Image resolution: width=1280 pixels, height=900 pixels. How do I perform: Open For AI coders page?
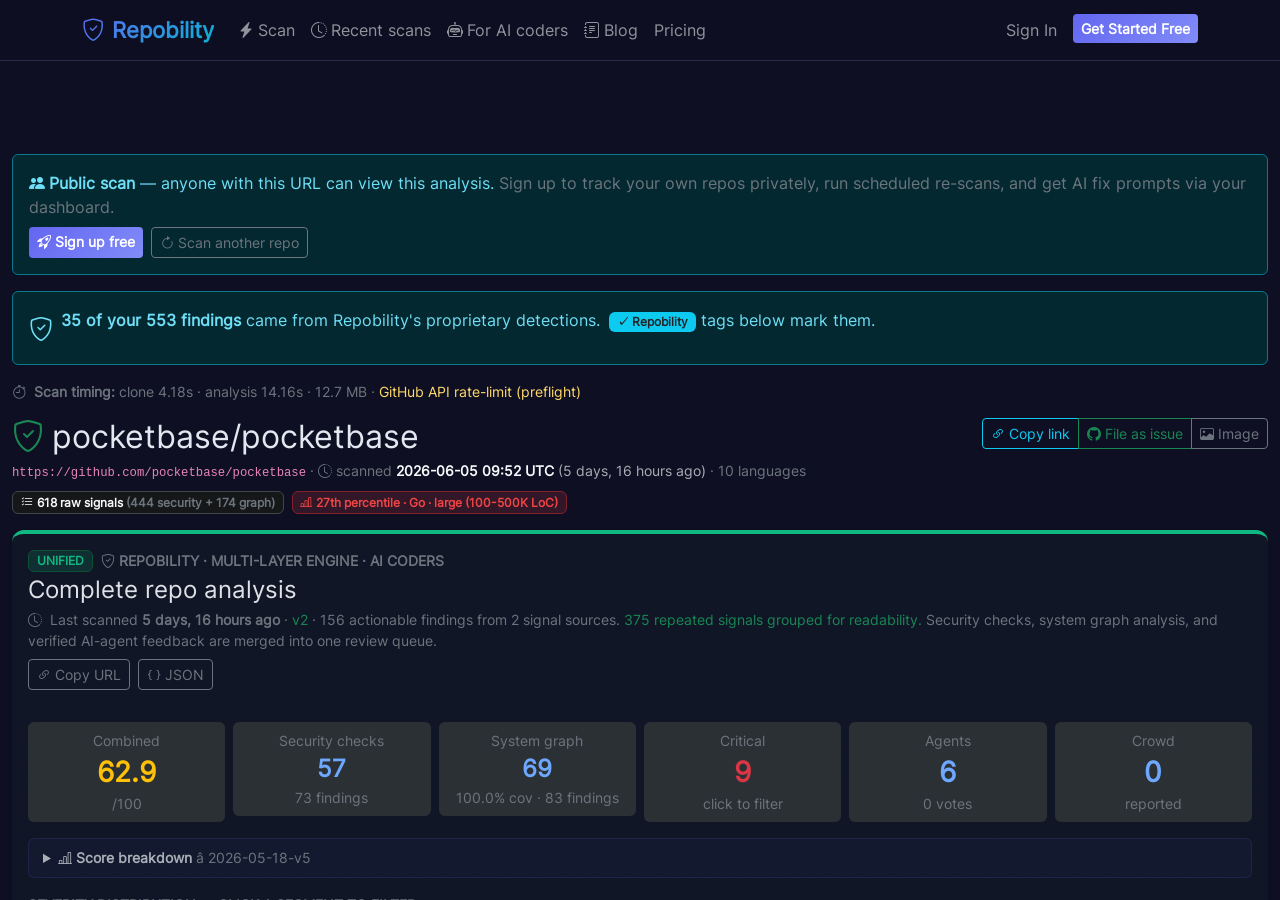point(507,30)
